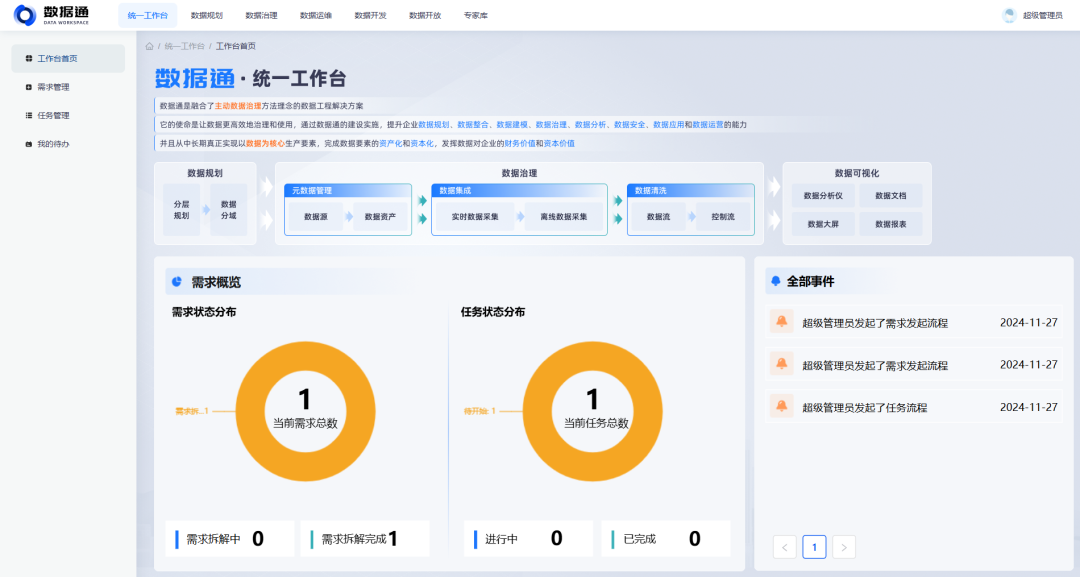The width and height of the screenshot is (1080, 577).
Task: Click the 当前需求总数 donut chart
Action: [305, 412]
